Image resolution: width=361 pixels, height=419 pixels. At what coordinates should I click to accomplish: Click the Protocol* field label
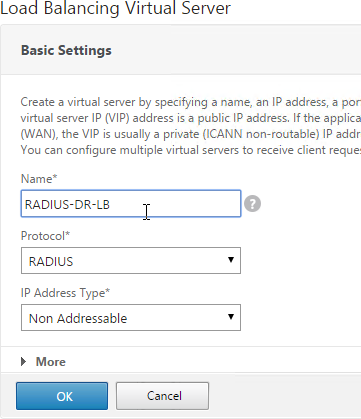click(45, 236)
